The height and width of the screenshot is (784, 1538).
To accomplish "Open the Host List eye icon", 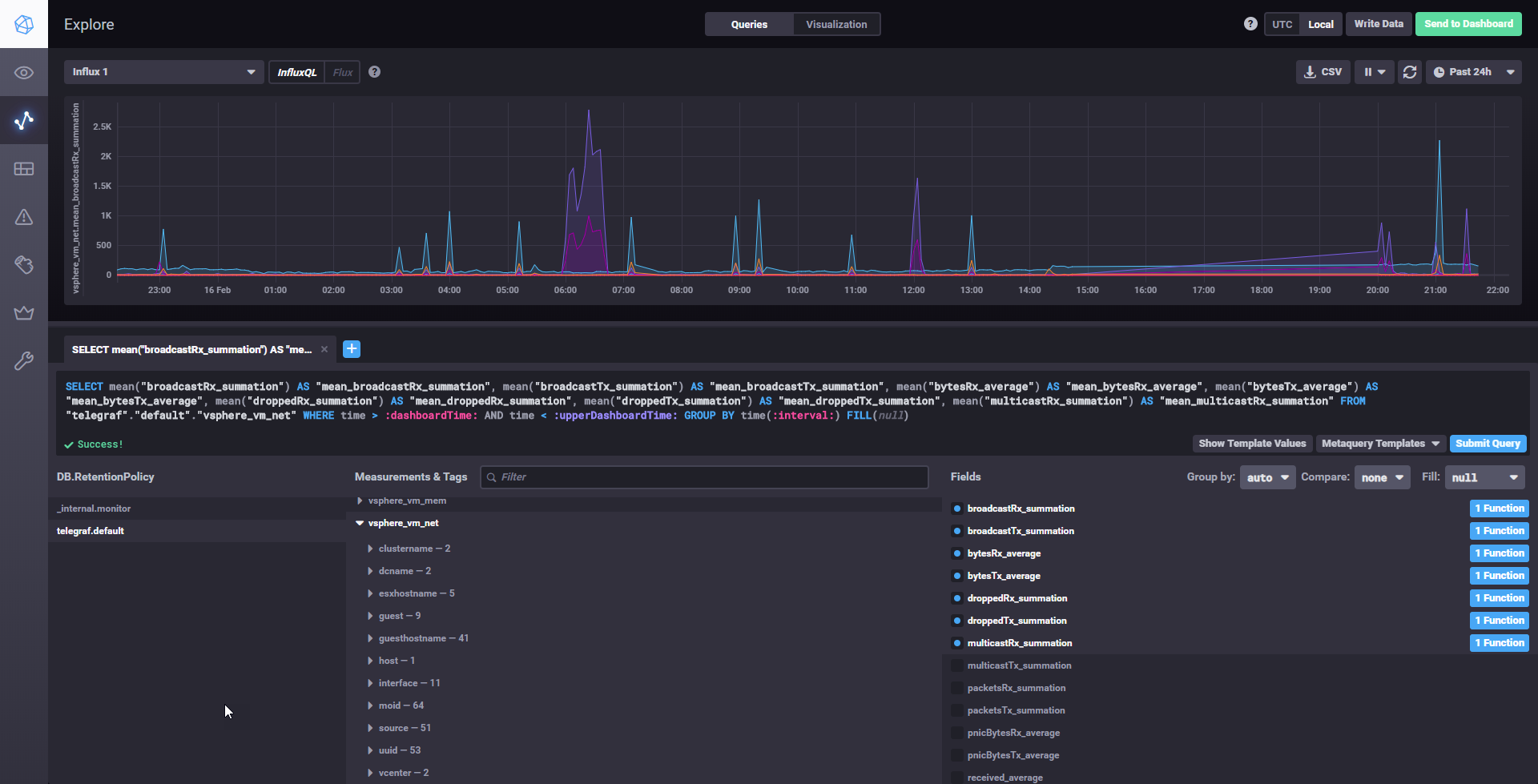I will pos(24,73).
